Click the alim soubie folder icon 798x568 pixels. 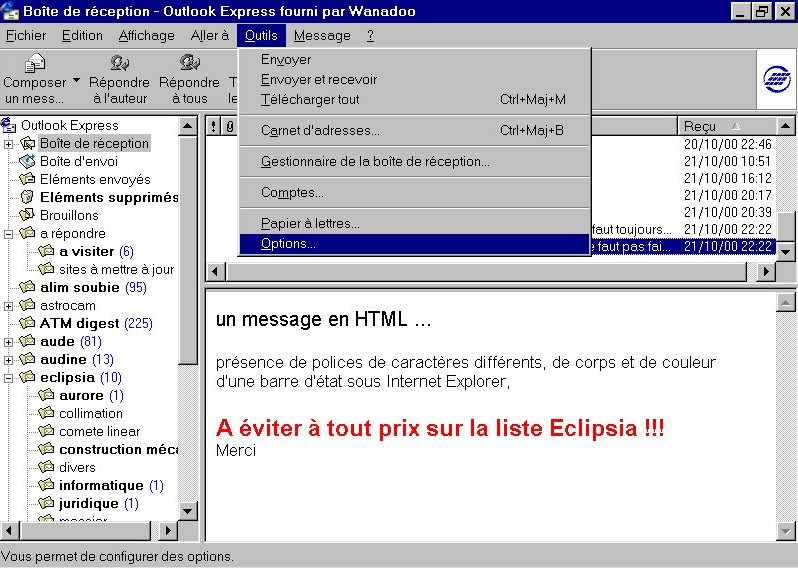coord(27,287)
